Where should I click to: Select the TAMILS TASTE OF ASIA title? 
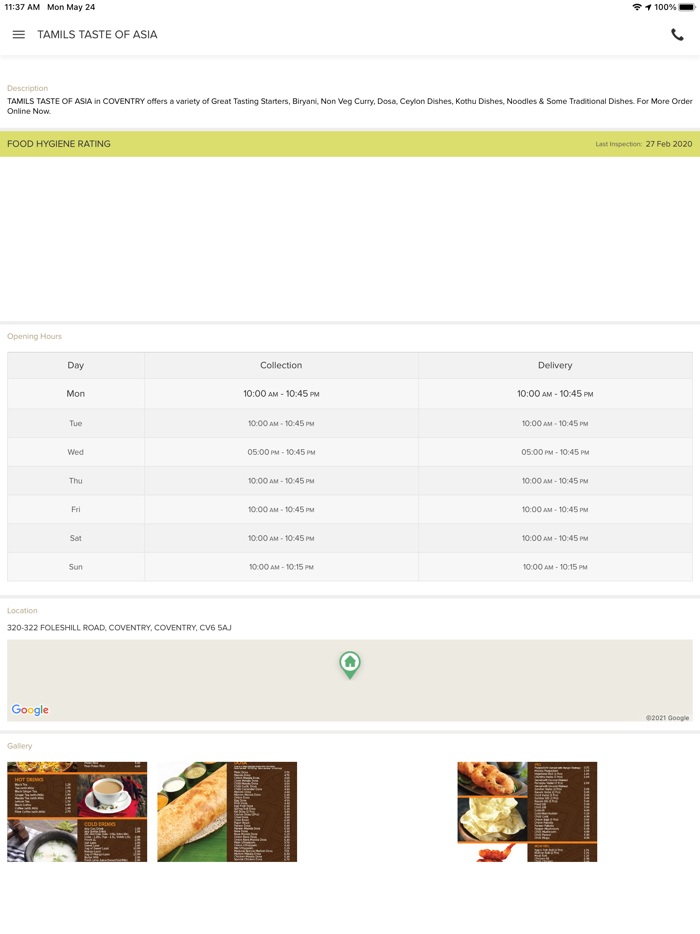pyautogui.click(x=97, y=35)
